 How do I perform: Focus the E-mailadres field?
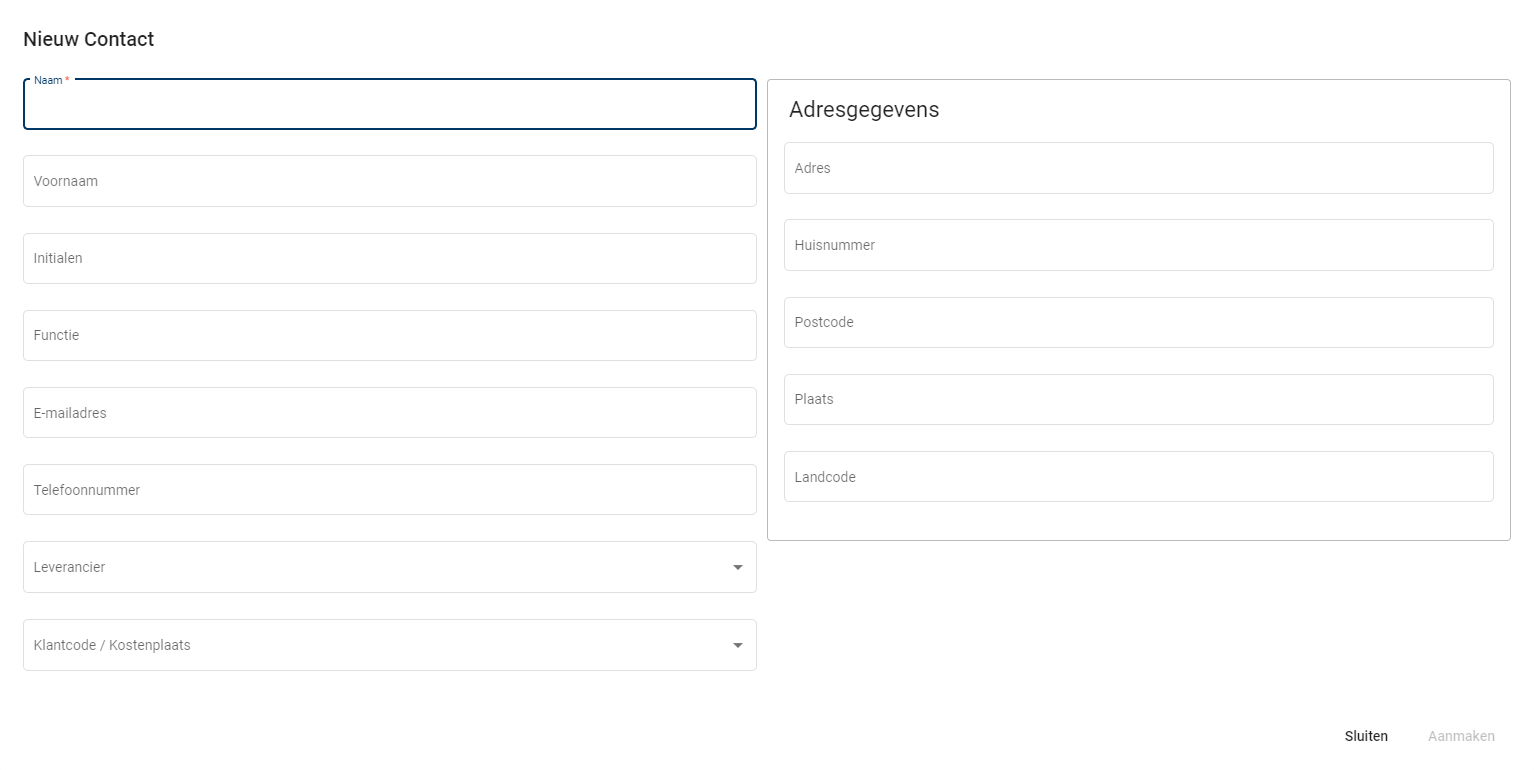389,413
